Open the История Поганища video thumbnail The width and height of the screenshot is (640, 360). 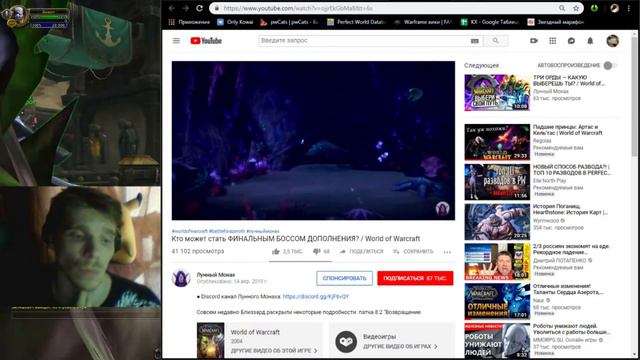[497, 222]
